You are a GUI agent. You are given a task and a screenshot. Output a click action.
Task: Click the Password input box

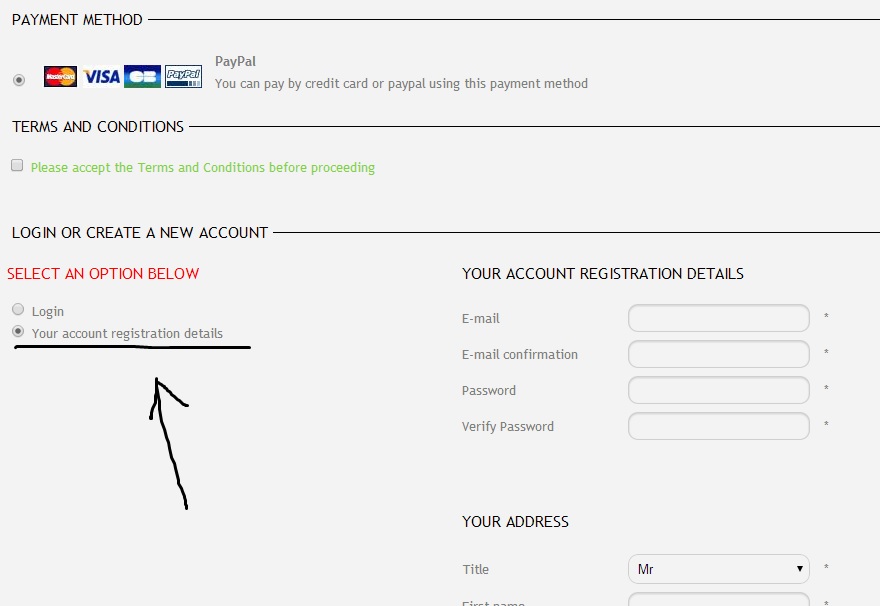(718, 390)
